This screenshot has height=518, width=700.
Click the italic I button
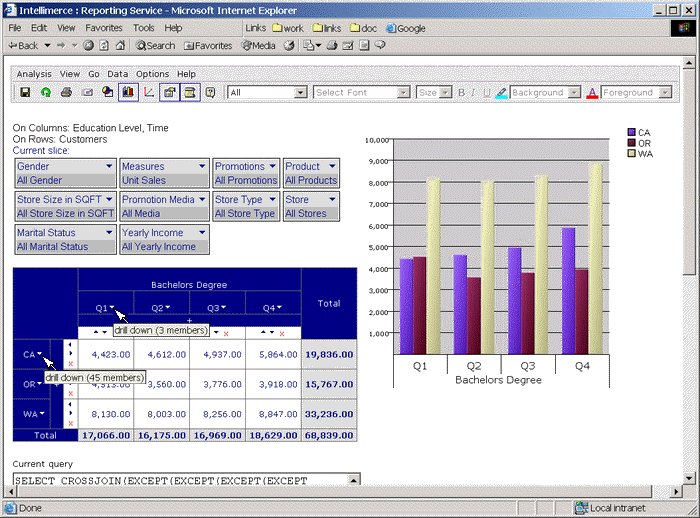click(x=473, y=93)
